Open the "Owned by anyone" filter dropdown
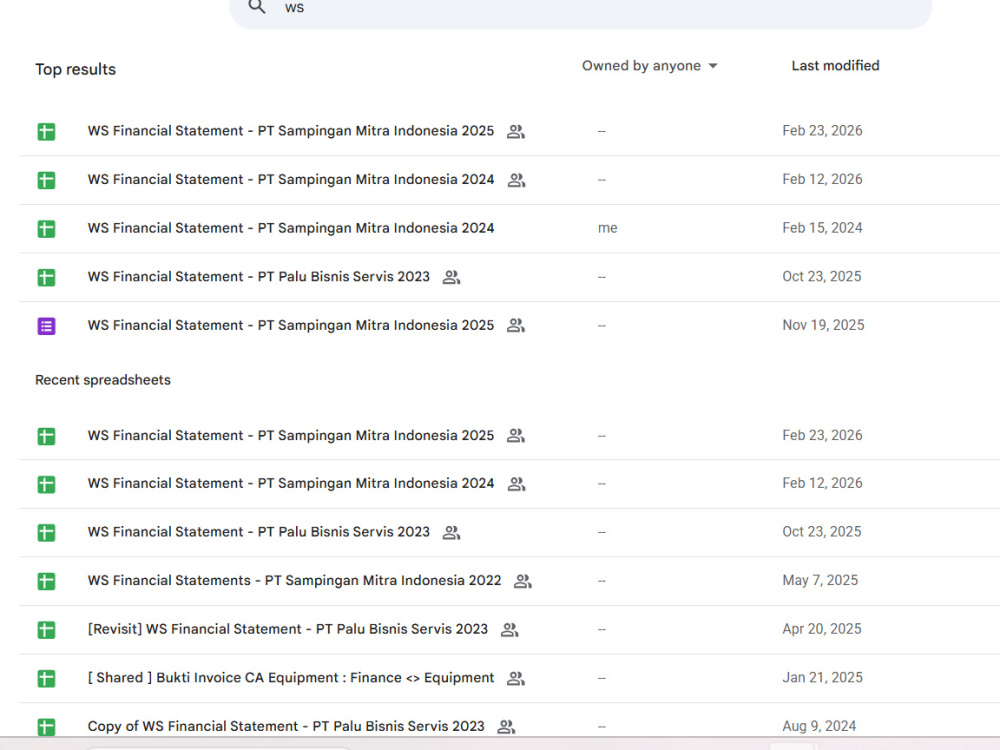 point(649,66)
